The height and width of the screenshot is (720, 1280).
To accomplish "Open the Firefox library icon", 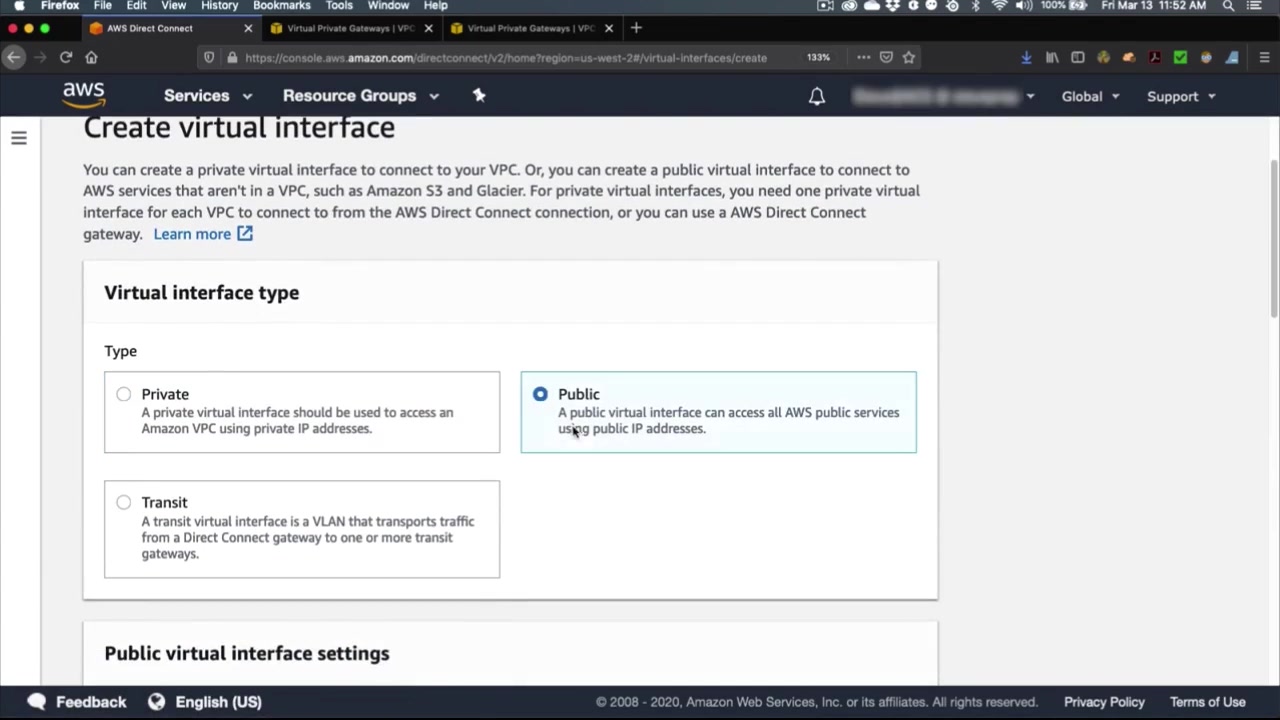I will [1052, 57].
